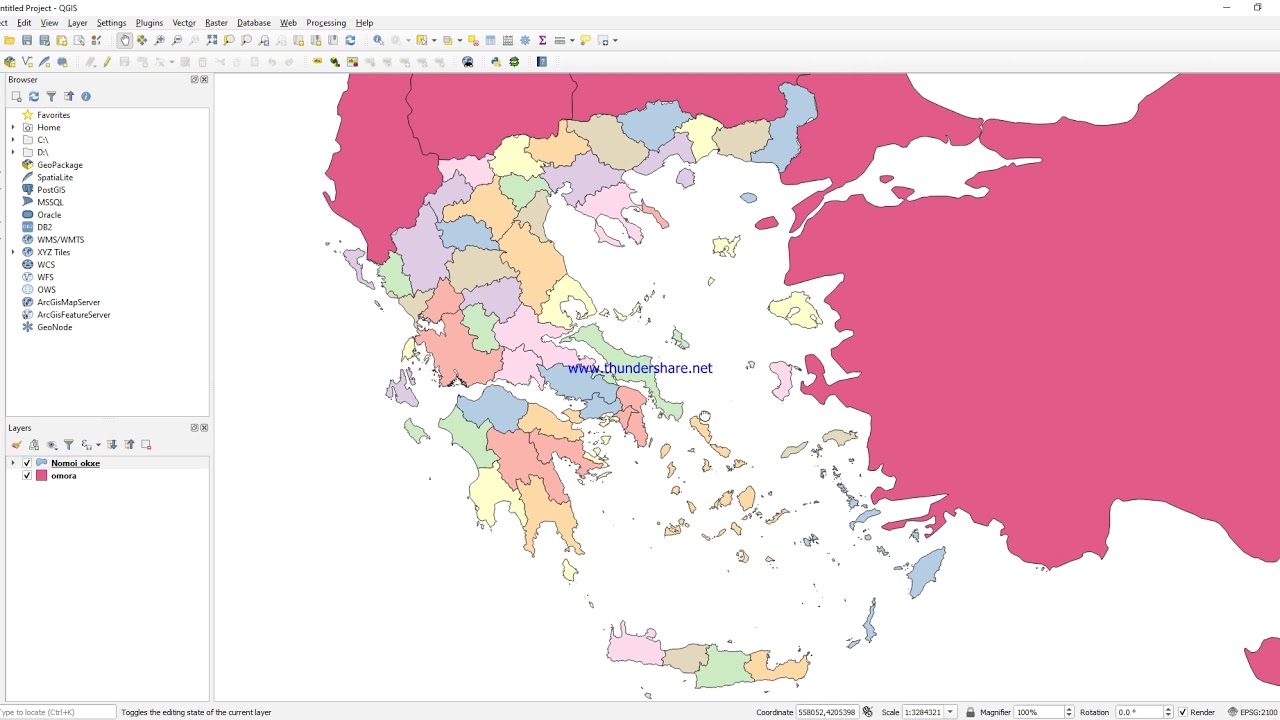Screen dimensions: 1280x720
Task: Expand XYZ Tiles in Browser
Action: point(13,252)
